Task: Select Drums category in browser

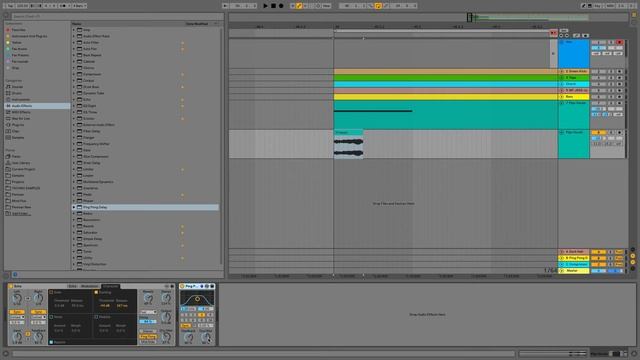Action: [17, 93]
